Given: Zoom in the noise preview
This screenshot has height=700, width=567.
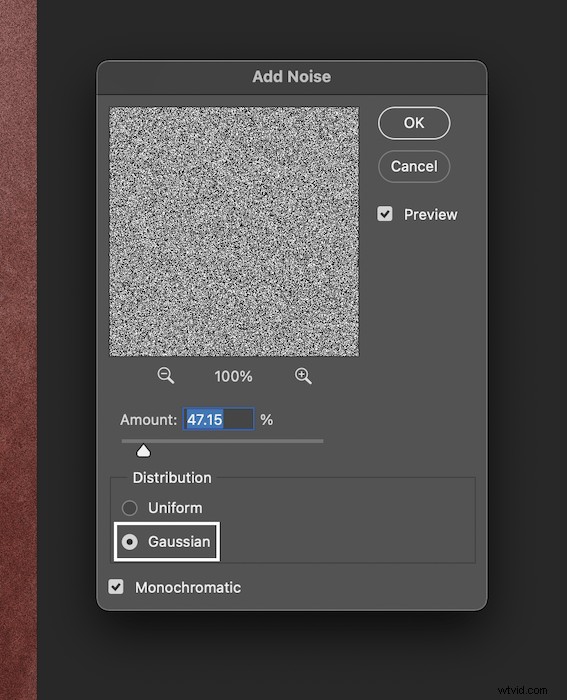Looking at the screenshot, I should tap(303, 376).
